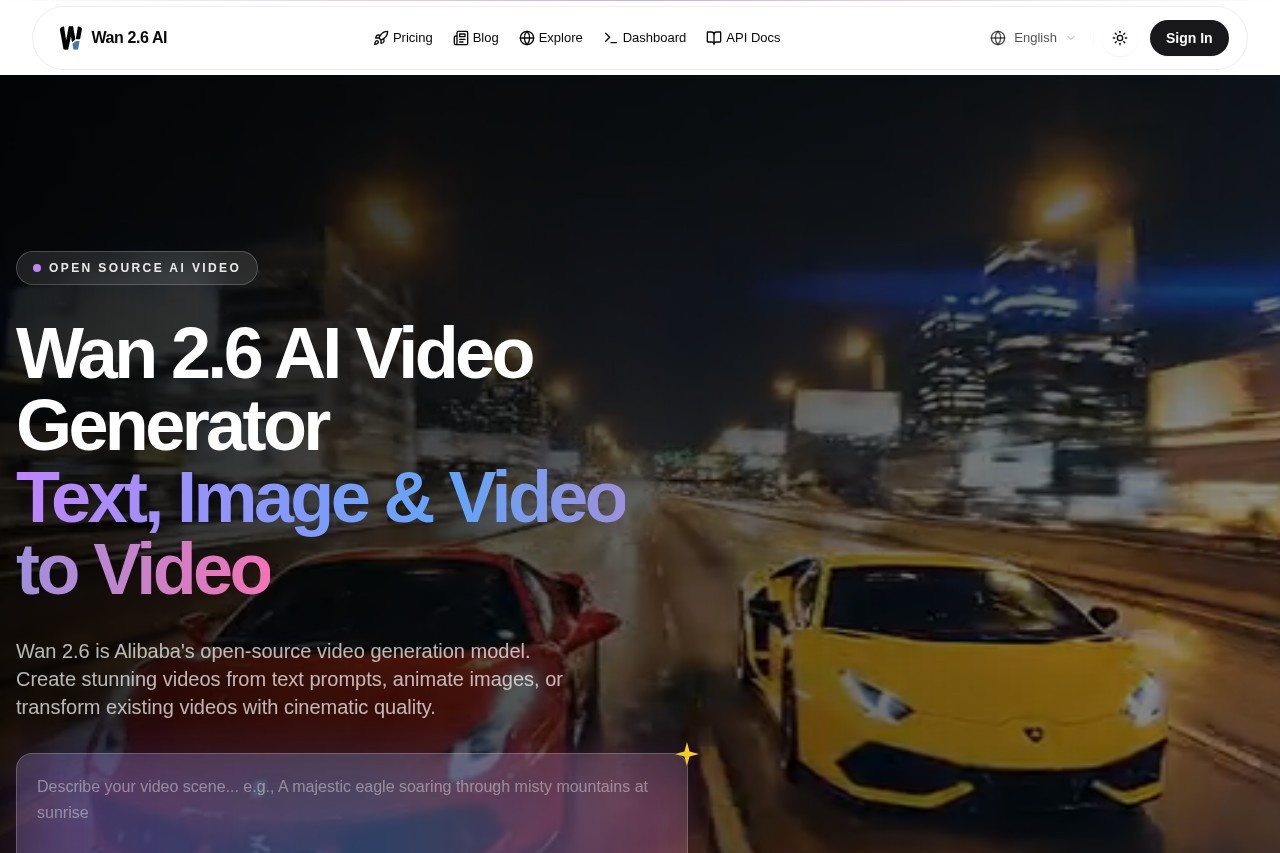This screenshot has height=853, width=1280.
Task: Open the chevron next to English
Action: coord(1069,37)
